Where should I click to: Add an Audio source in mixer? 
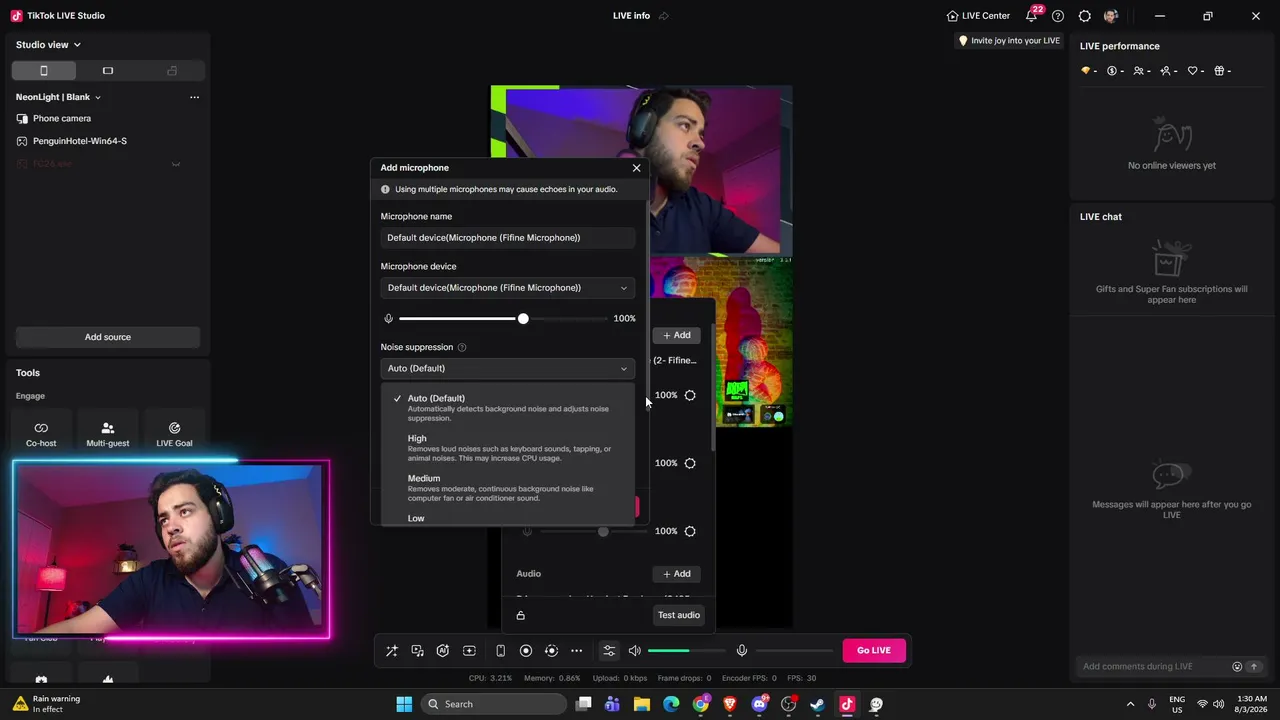[677, 574]
